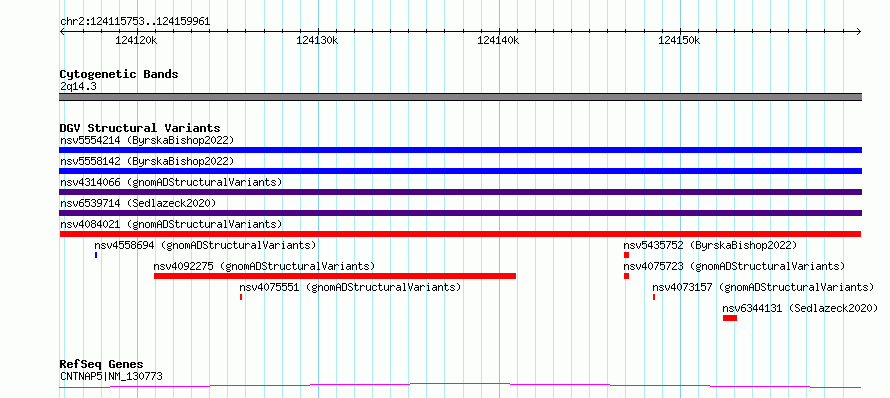This screenshot has width=890, height=398.
Task: Open the nsv4073157 (gnomADStructuralVariants) label
Action: coord(763,287)
